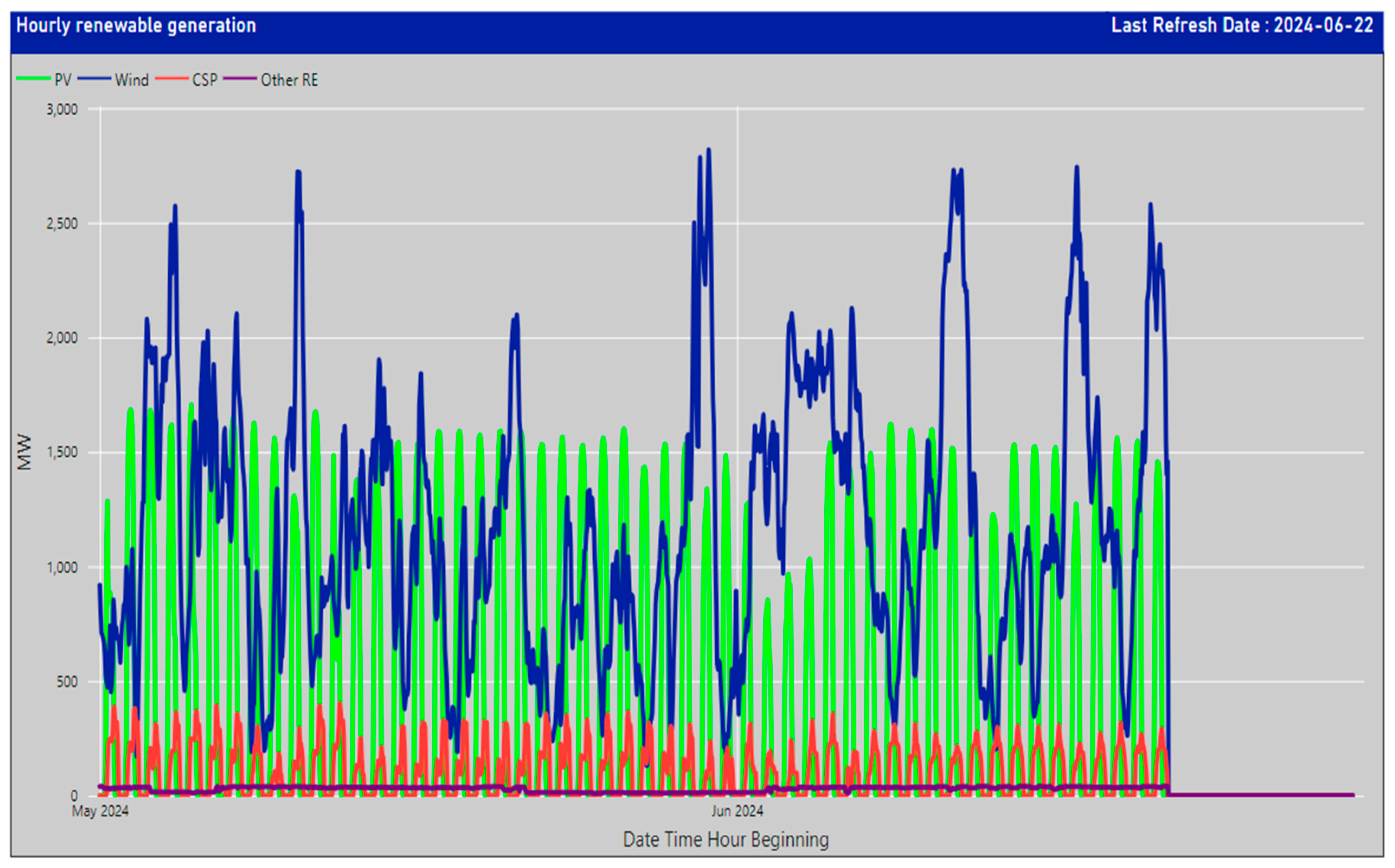Click the MW y-axis title

(x=24, y=452)
